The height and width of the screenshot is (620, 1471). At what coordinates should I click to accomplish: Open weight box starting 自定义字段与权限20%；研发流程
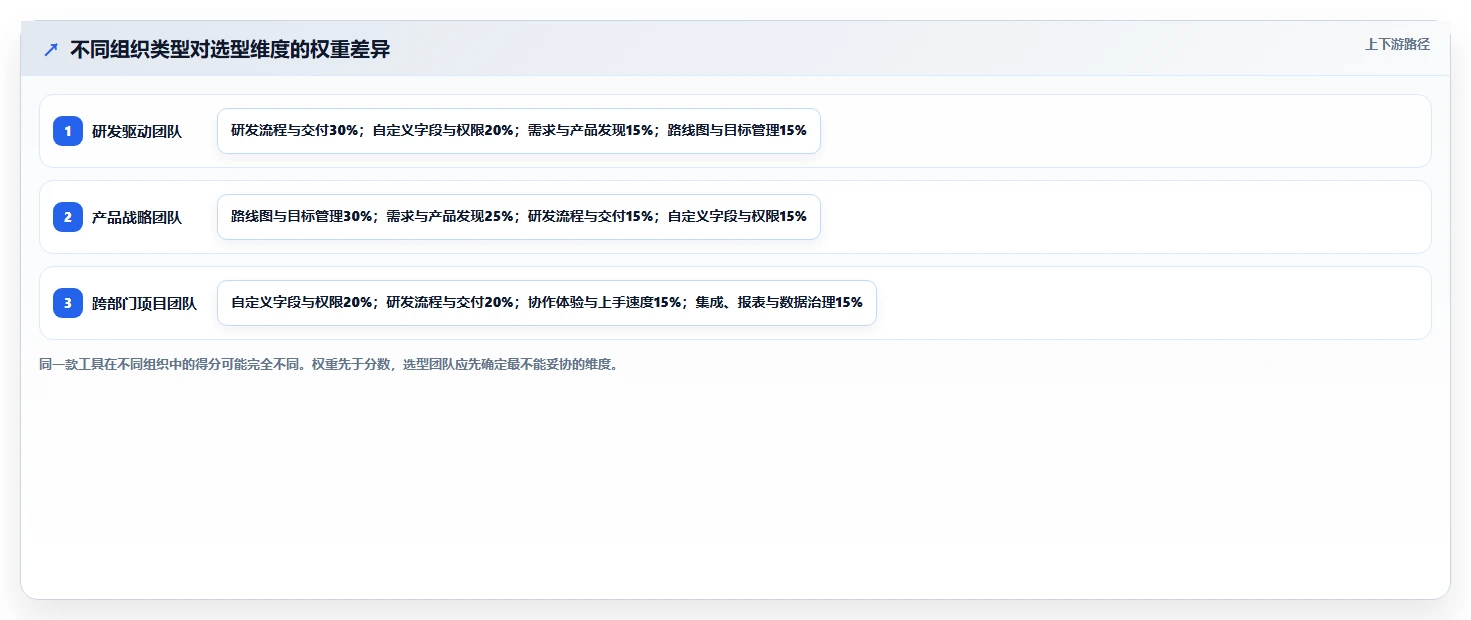click(547, 303)
